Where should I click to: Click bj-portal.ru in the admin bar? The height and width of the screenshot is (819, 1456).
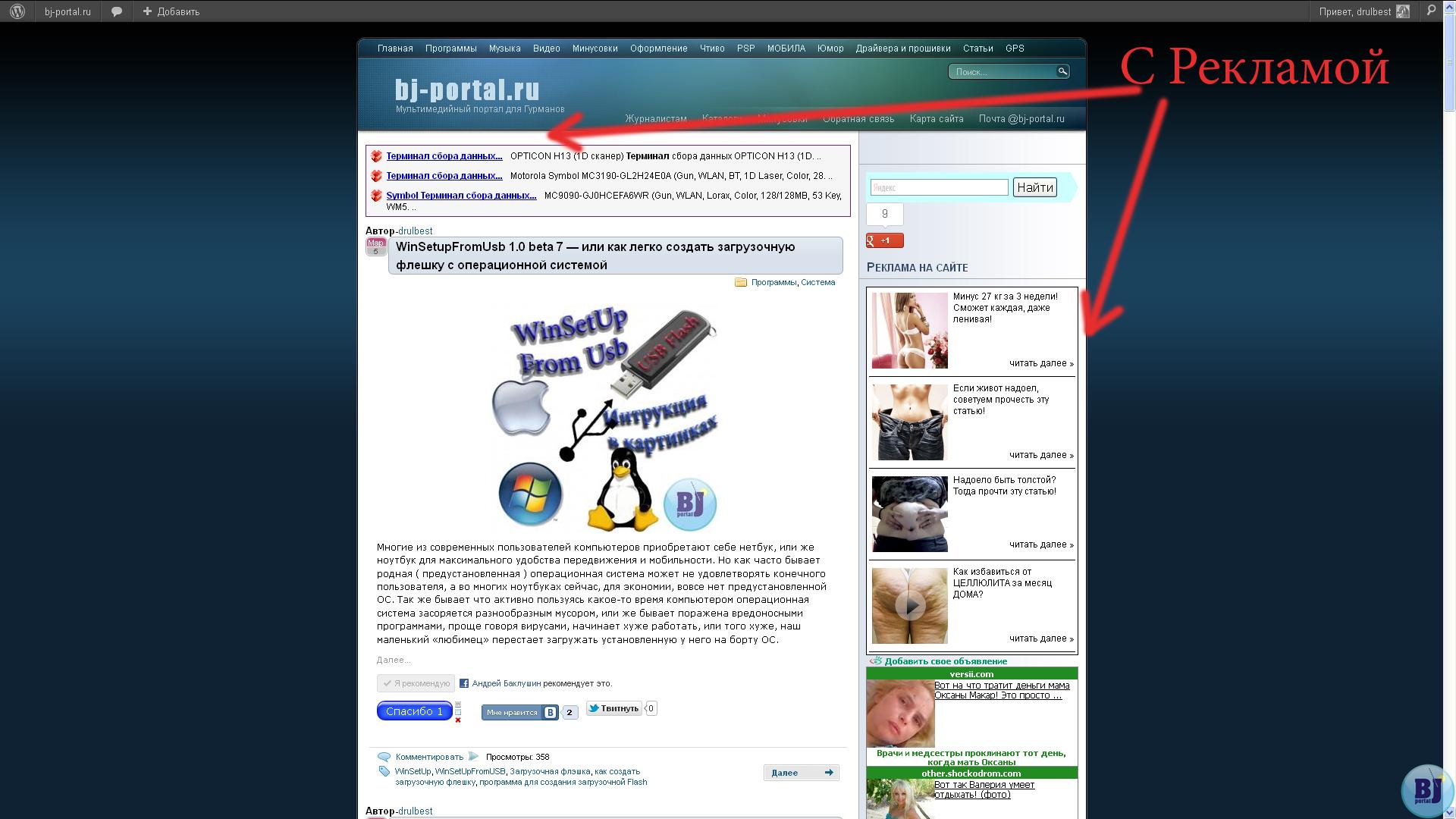coord(67,11)
